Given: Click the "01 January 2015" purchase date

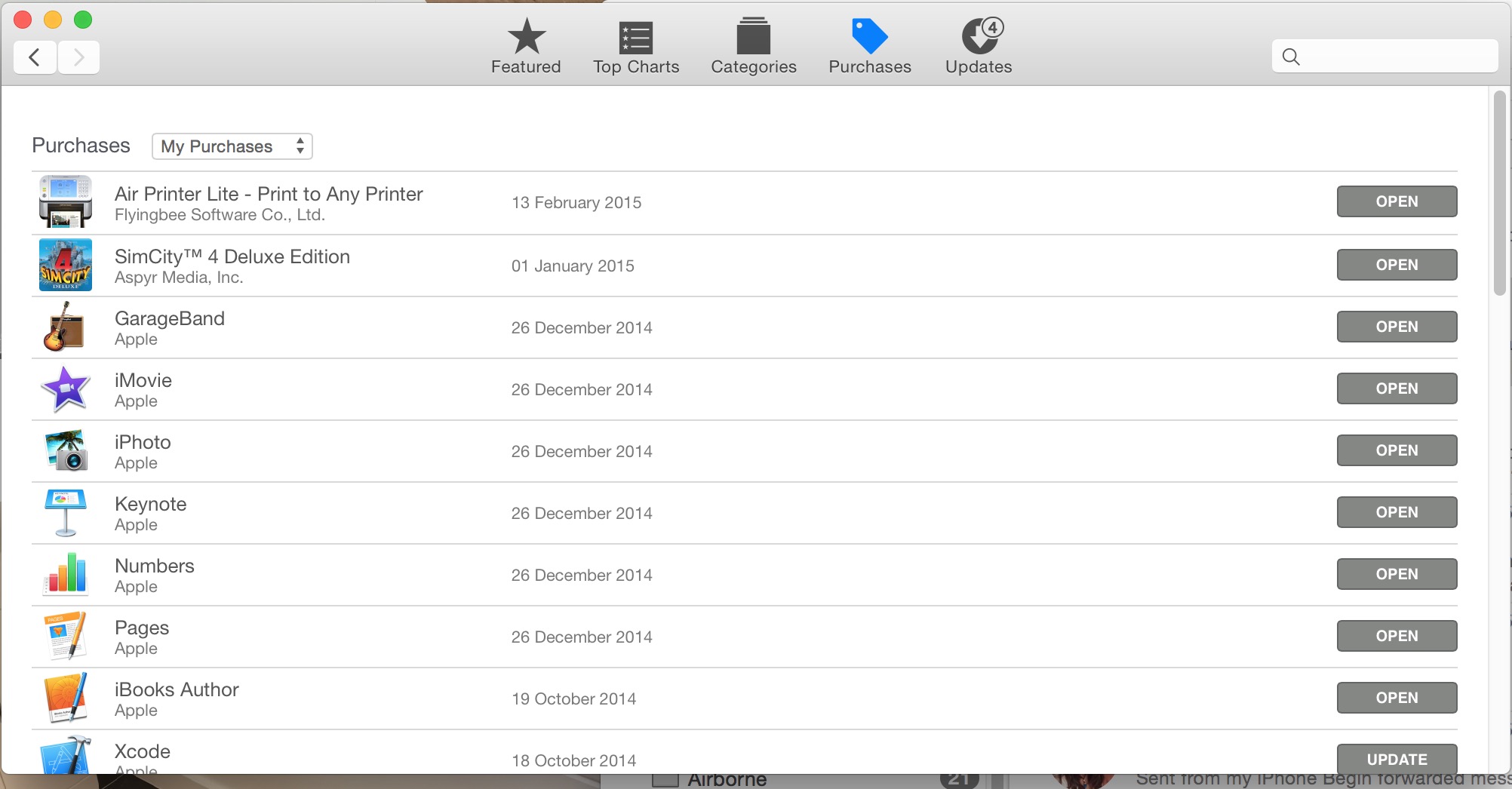Looking at the screenshot, I should click(573, 266).
